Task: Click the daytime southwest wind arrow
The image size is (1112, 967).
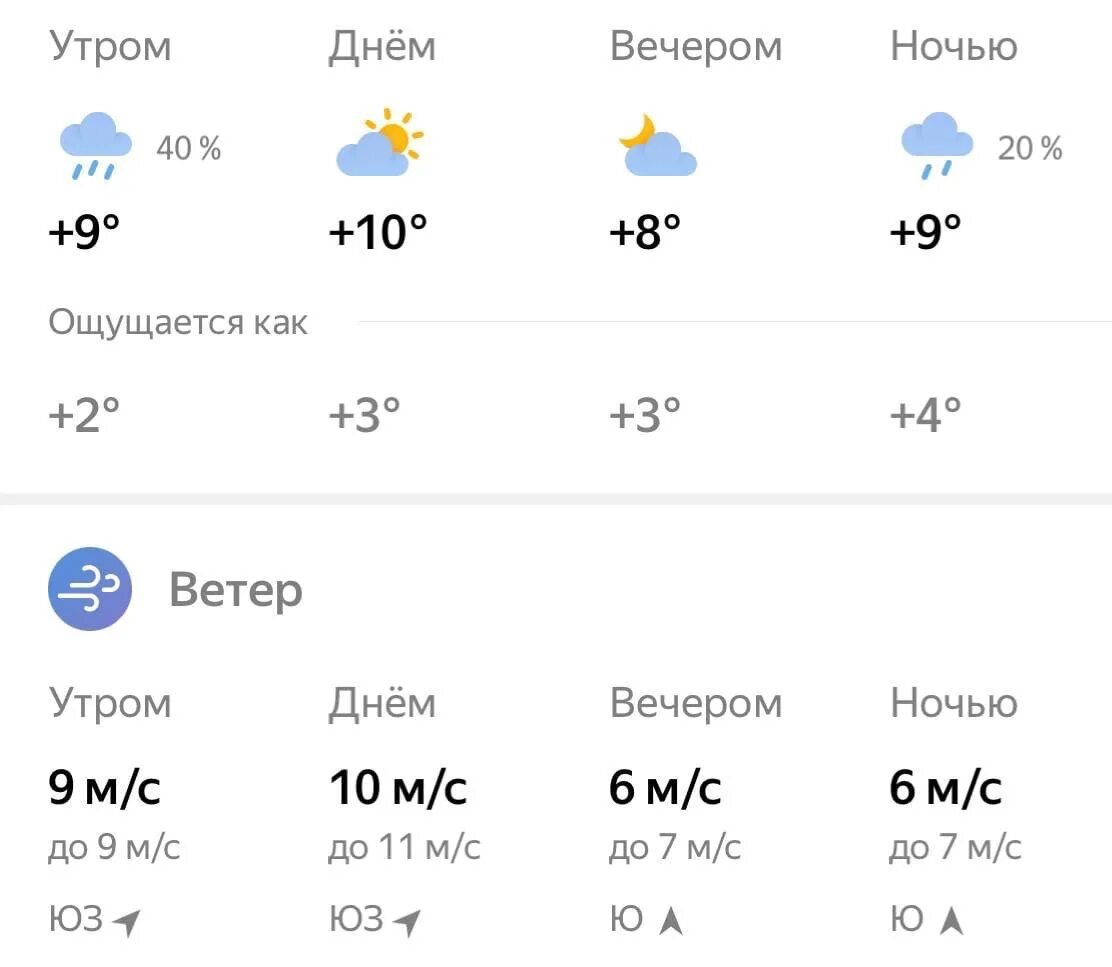Action: [x=408, y=922]
